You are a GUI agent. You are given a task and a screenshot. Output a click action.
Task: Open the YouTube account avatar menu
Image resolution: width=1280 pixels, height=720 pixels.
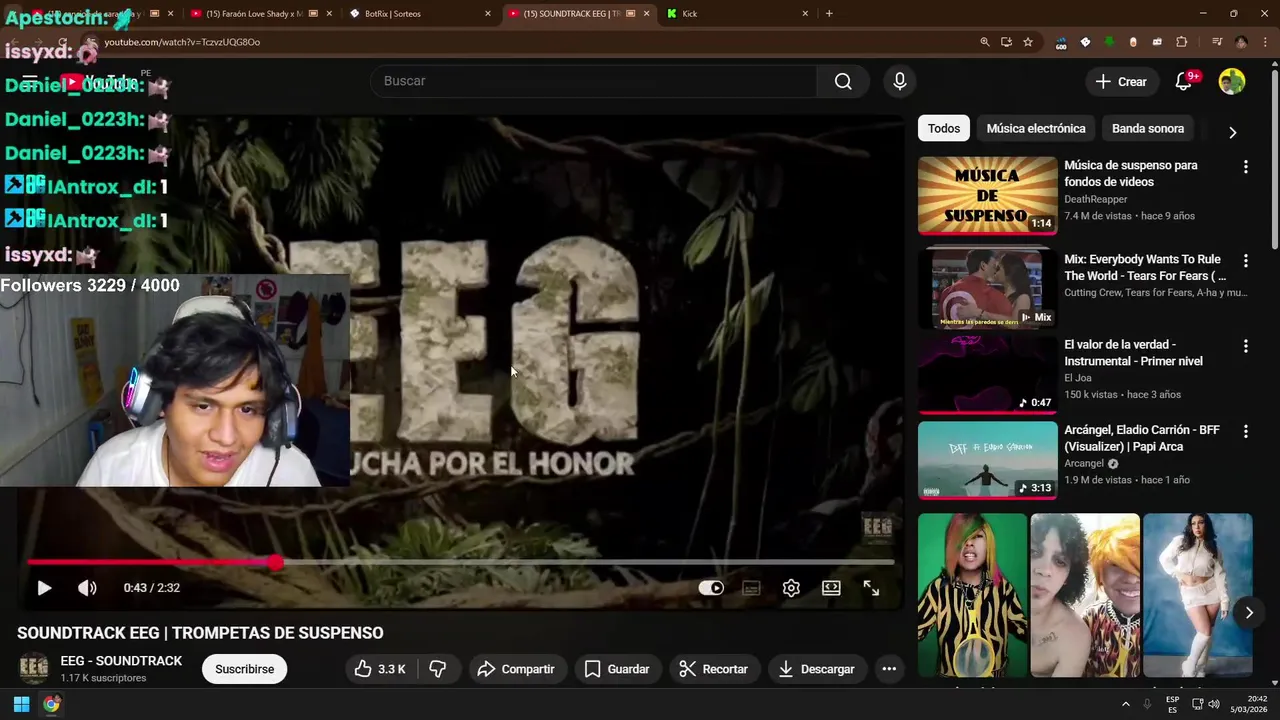(x=1232, y=82)
